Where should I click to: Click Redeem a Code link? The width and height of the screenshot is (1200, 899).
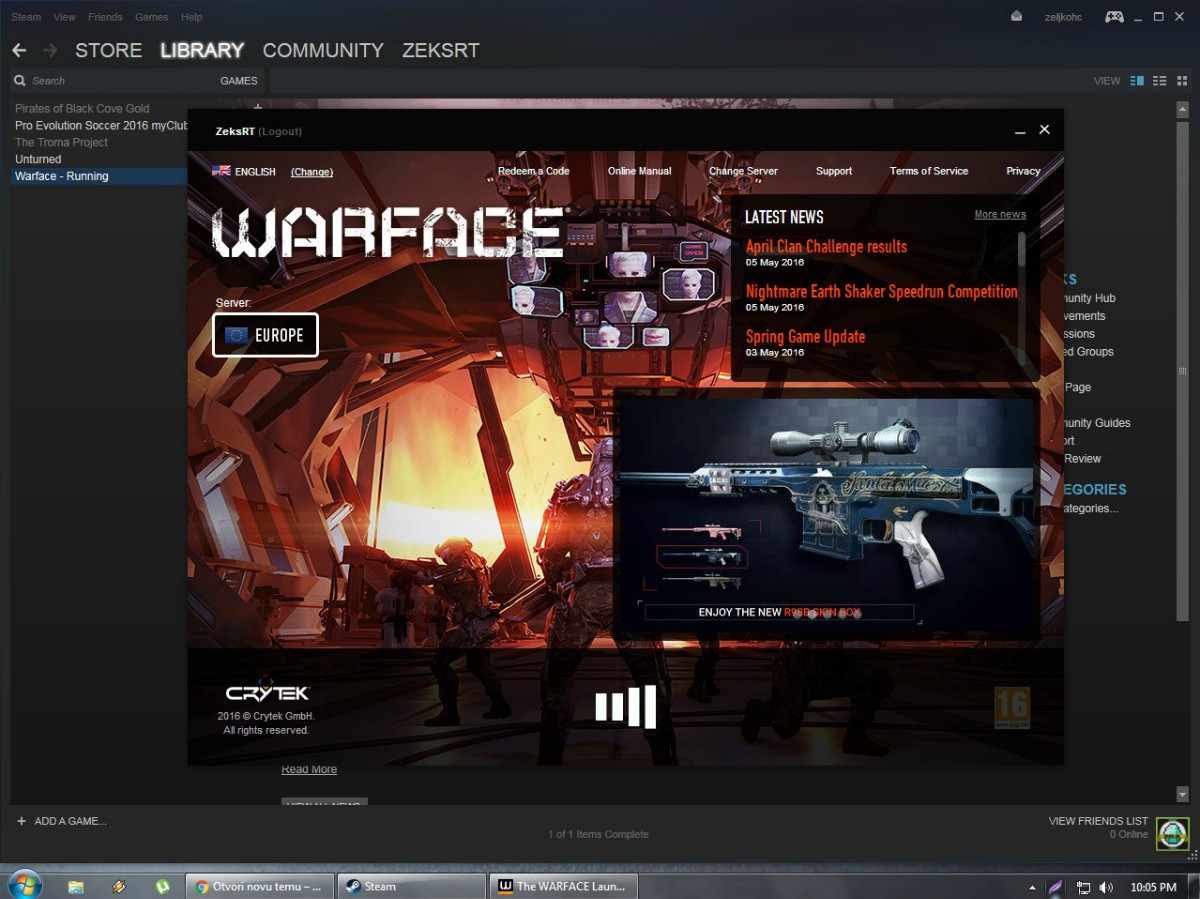(534, 171)
